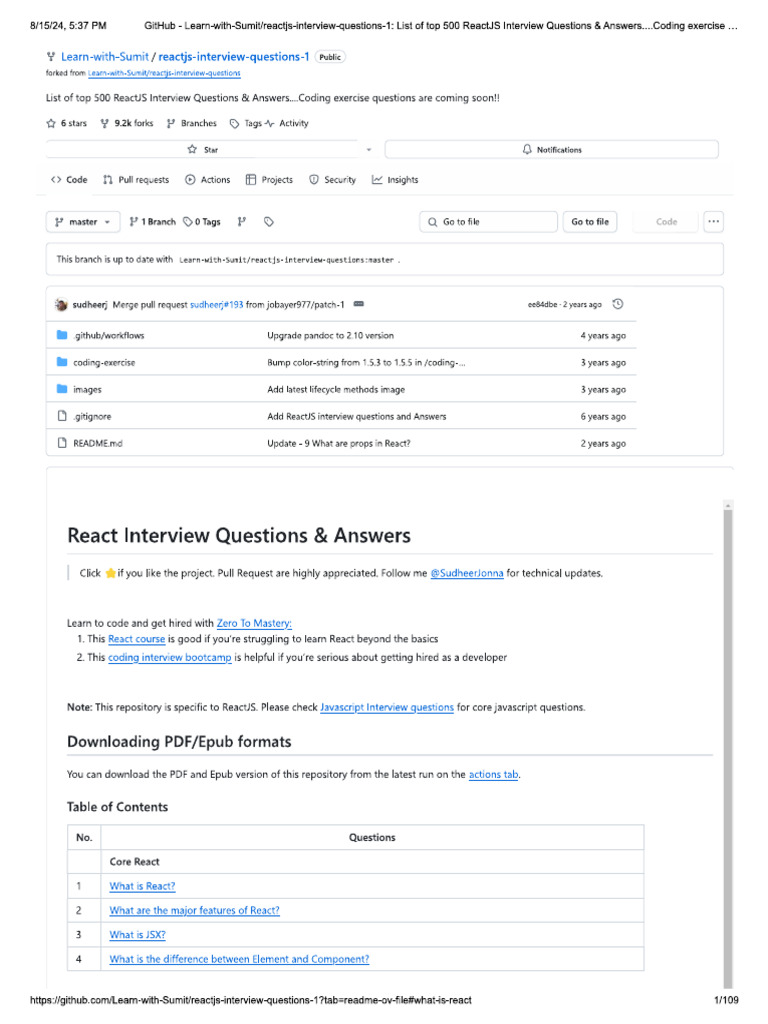Viewport: 768px width, 1024px height.
Task: Click the tag icon beside the branch selector
Action: (268, 222)
